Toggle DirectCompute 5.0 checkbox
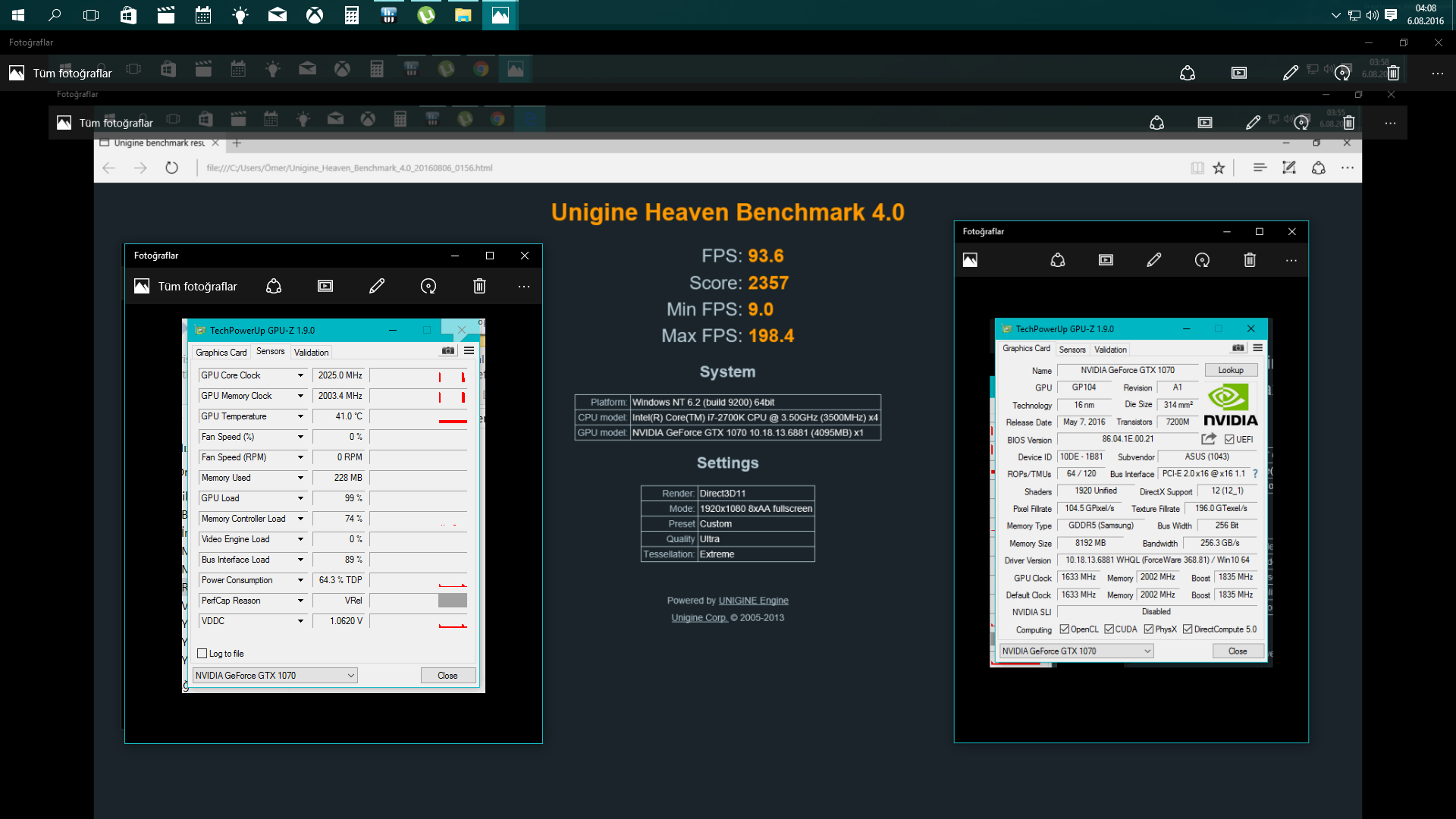The height and width of the screenshot is (819, 1456). click(1188, 629)
